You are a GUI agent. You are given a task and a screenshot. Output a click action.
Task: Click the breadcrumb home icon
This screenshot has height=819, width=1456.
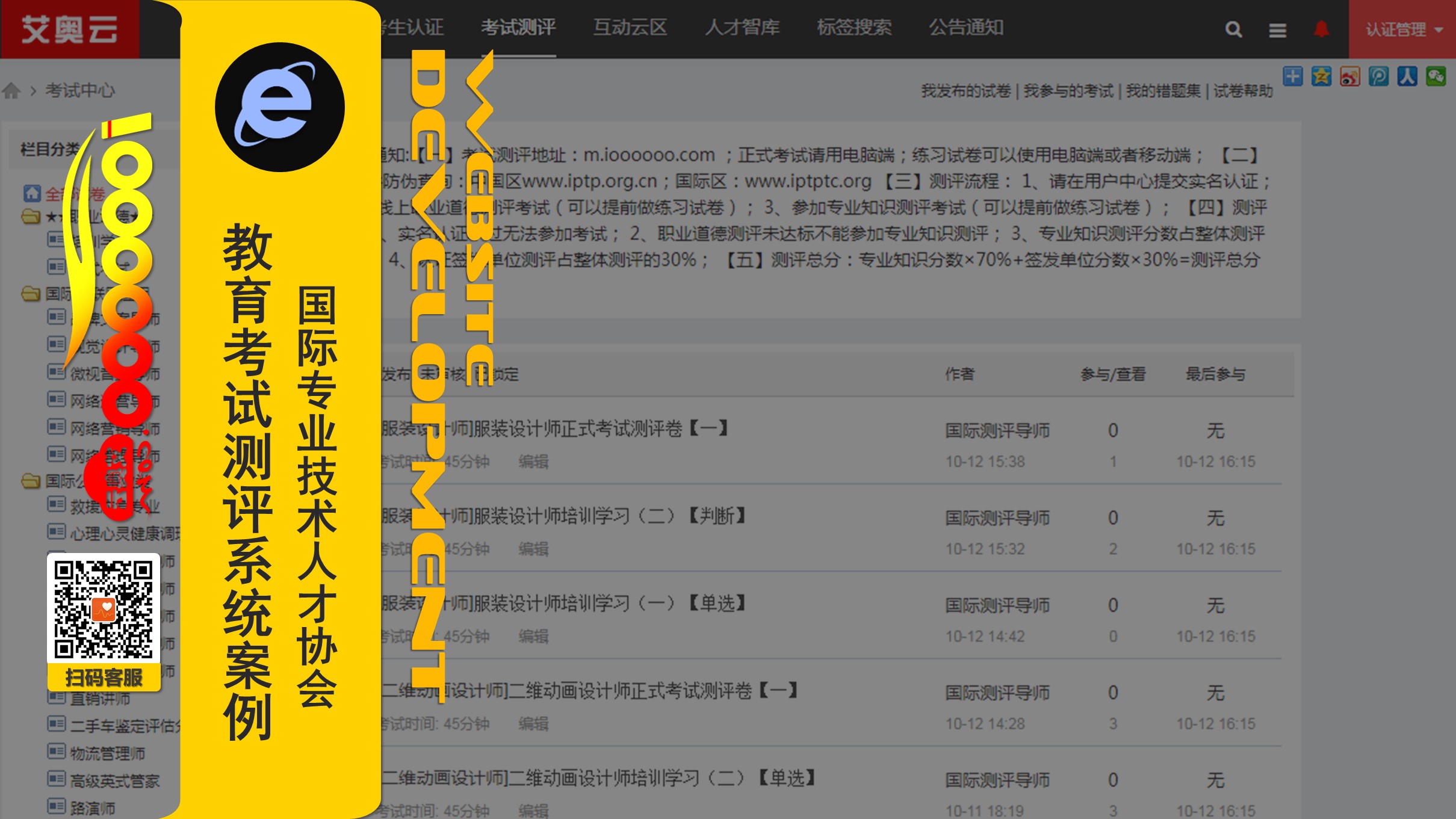[x=11, y=91]
